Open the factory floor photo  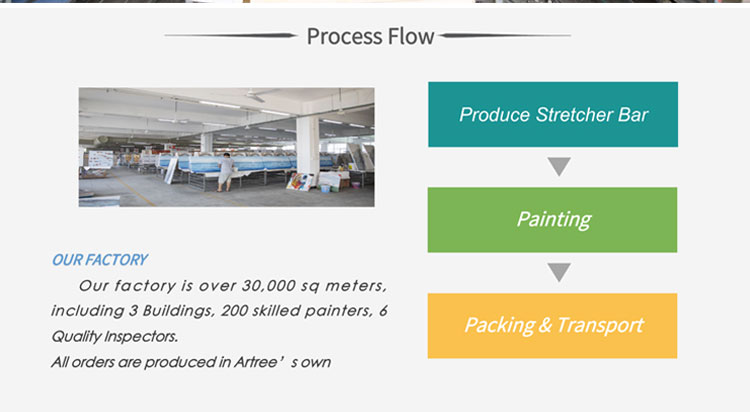[227, 147]
